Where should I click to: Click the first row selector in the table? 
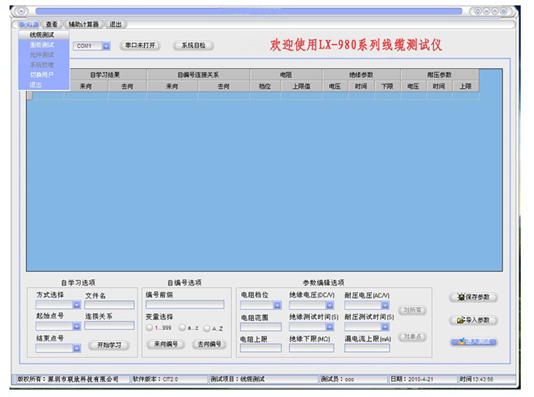(30, 96)
